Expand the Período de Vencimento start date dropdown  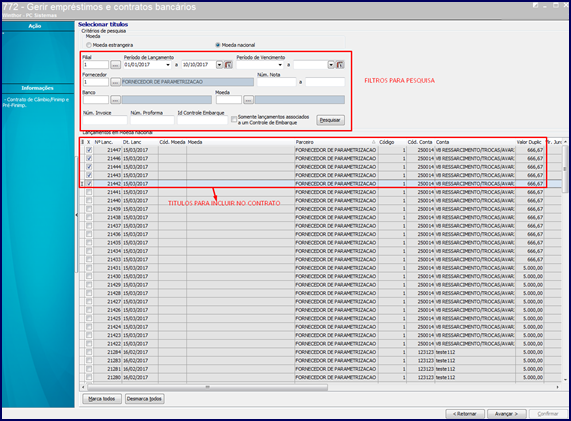point(280,65)
